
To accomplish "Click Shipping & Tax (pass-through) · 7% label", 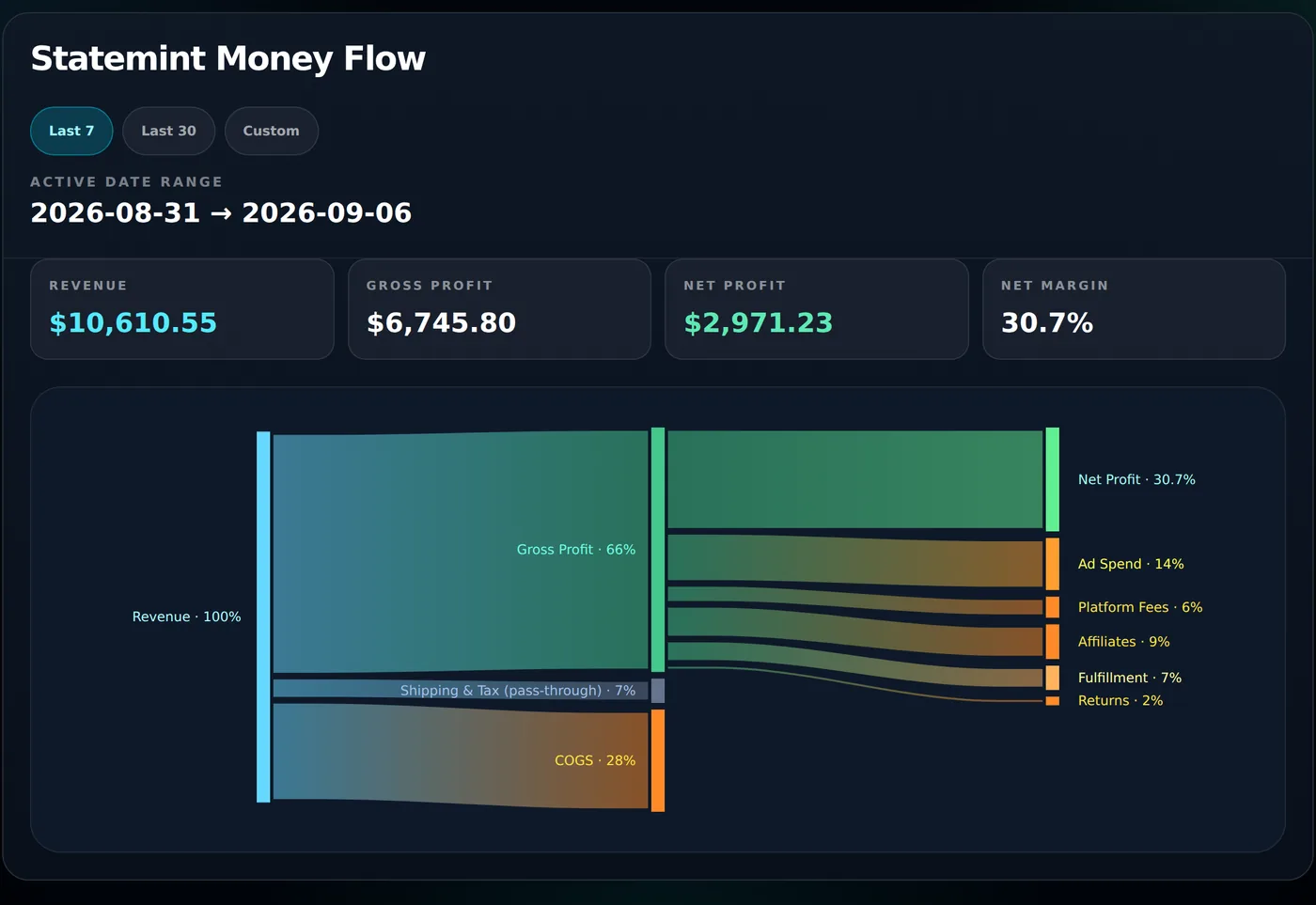I will tap(518, 691).
